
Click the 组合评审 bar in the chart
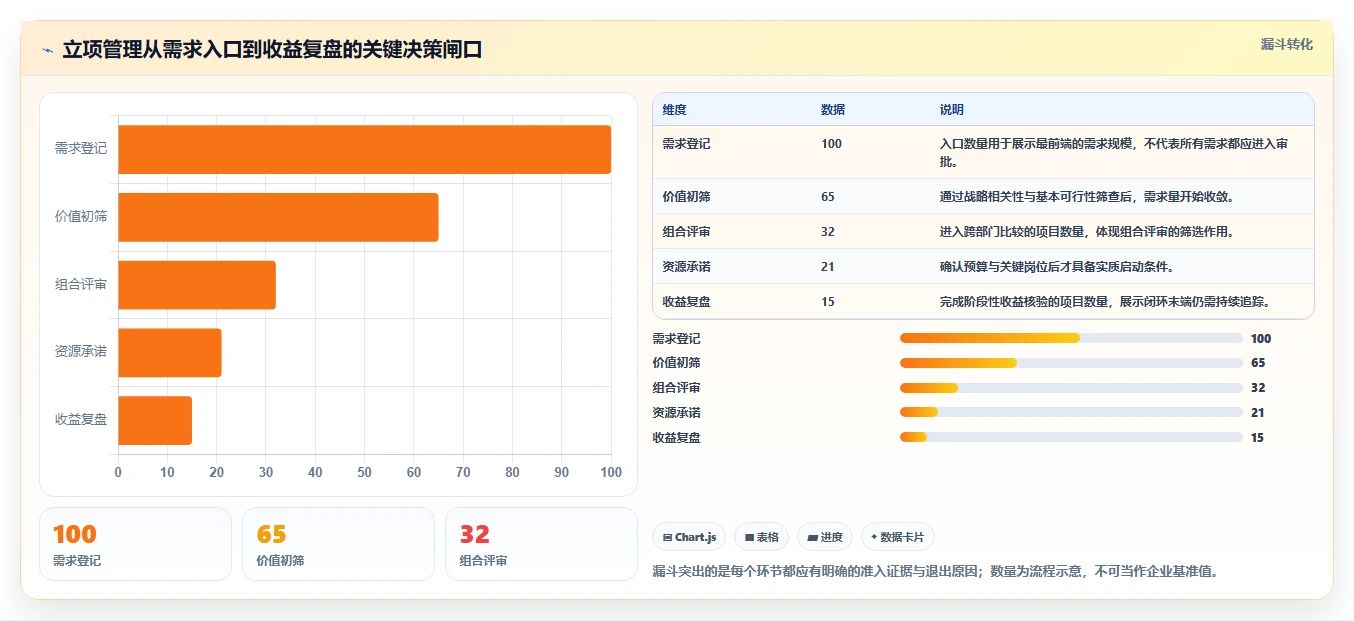197,285
